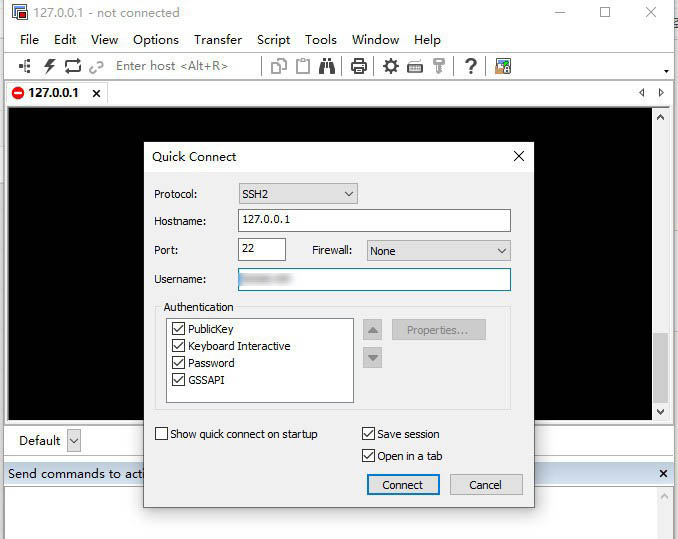Select the 127.0.0.1 session tab
The image size is (678, 539).
click(57, 93)
